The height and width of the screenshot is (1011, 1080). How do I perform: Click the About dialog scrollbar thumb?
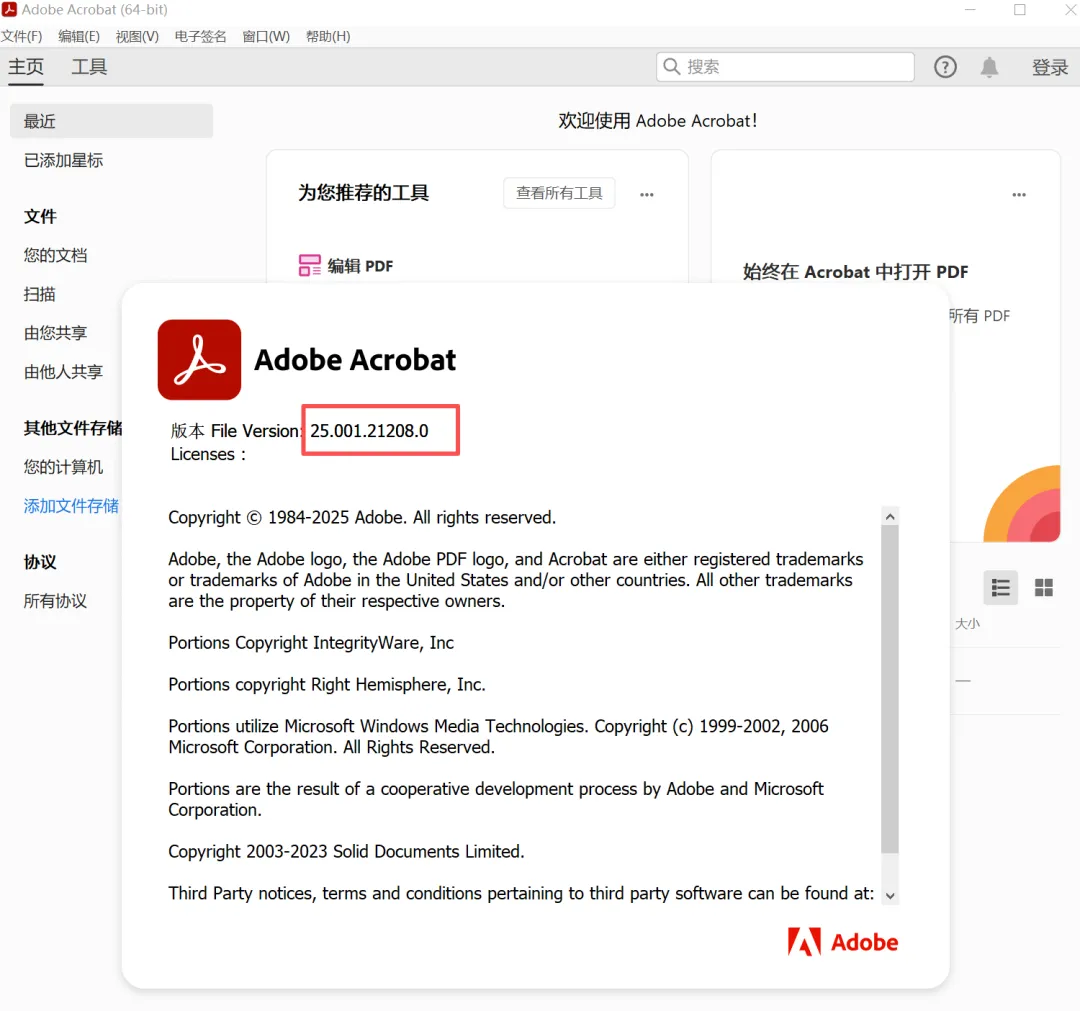tap(890, 689)
